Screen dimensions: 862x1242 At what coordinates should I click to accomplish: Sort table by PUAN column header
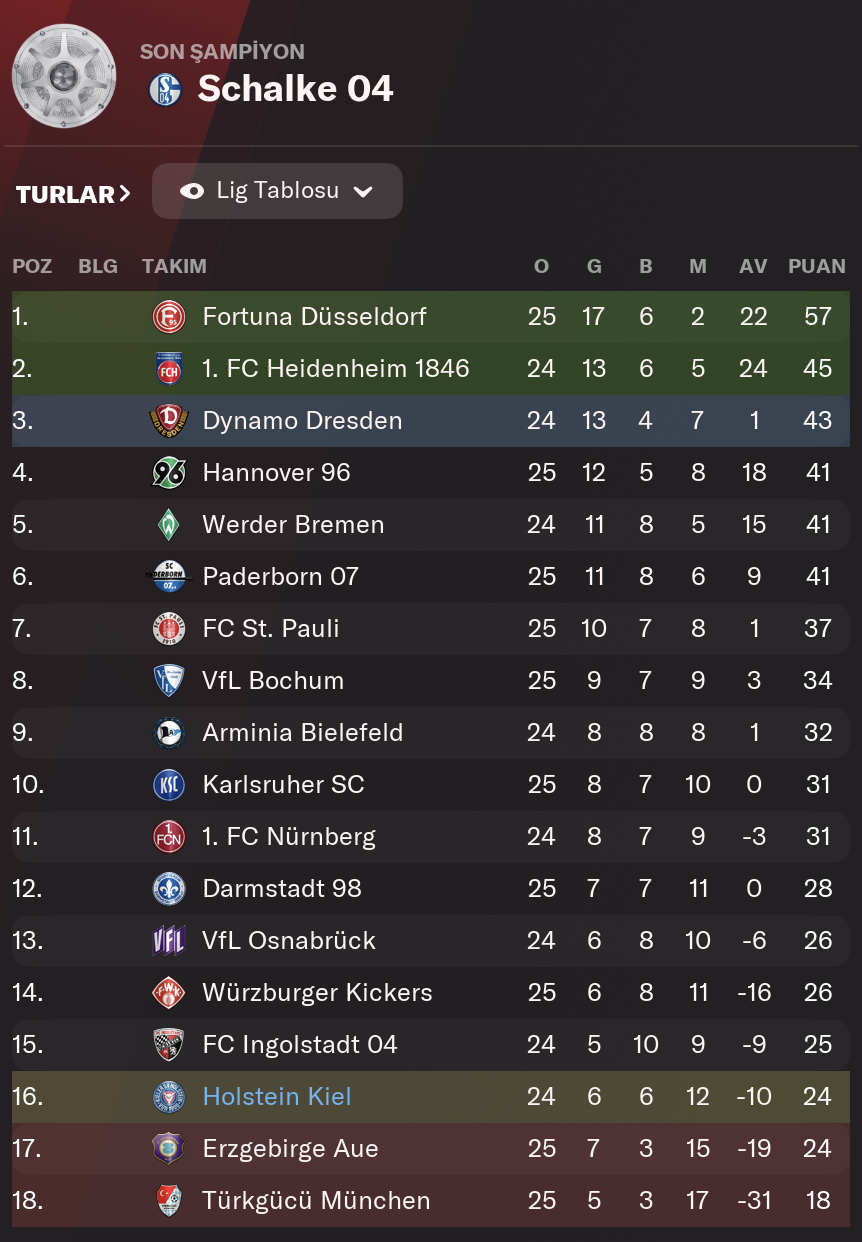pos(817,266)
